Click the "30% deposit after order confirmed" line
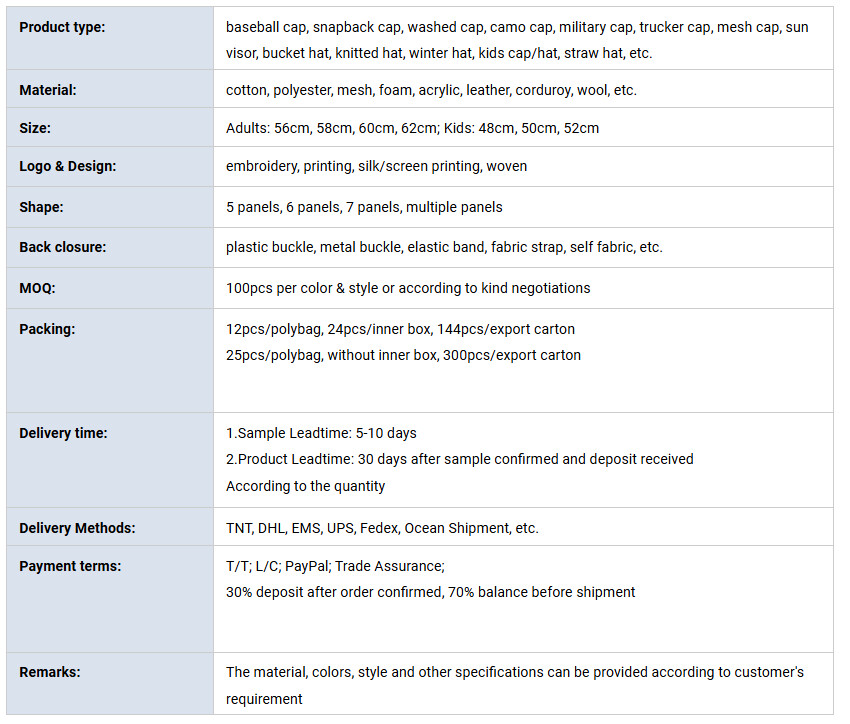This screenshot has width=850, height=724. coord(430,592)
